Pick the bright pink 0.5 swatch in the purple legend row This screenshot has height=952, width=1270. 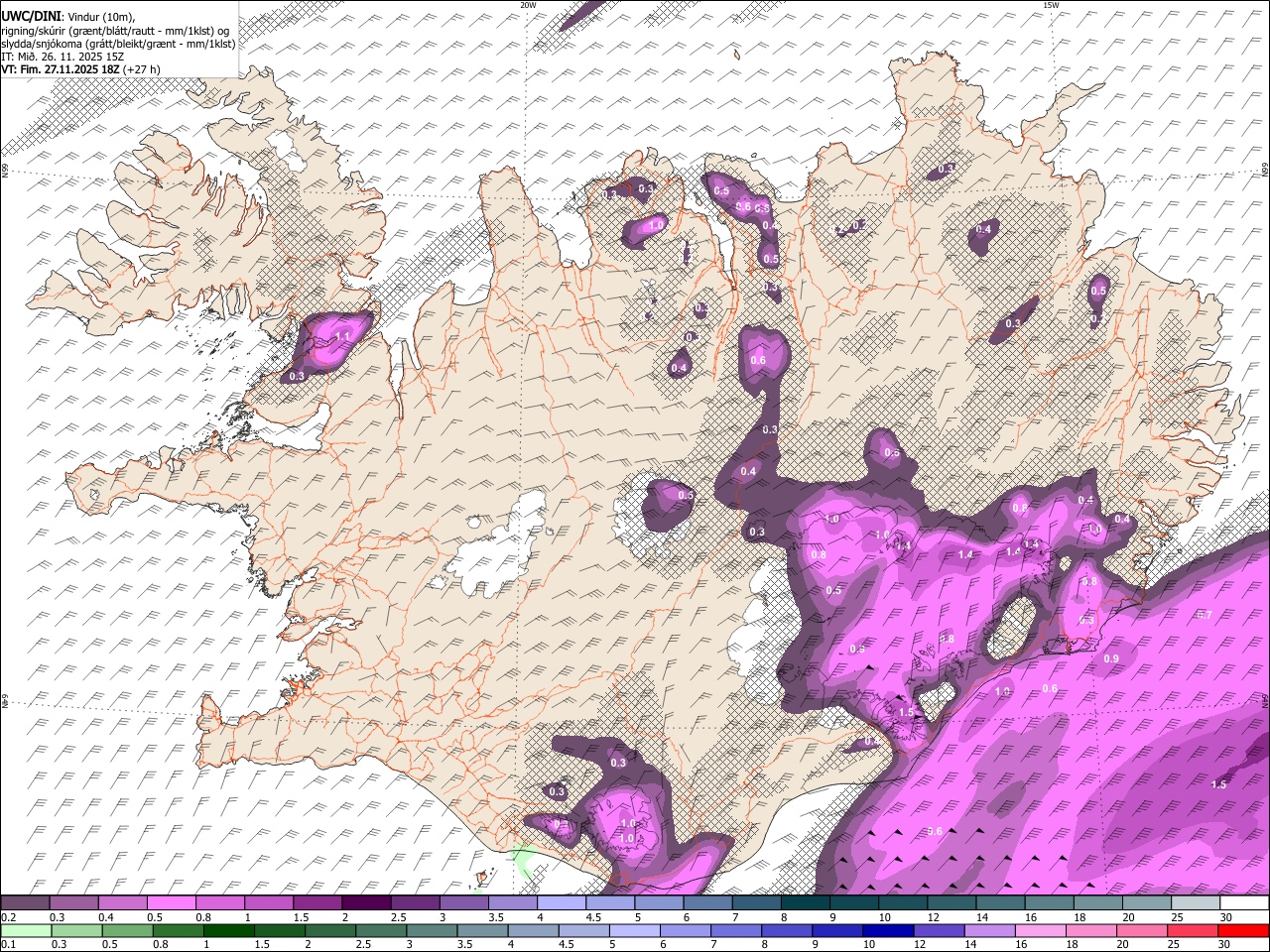click(172, 903)
